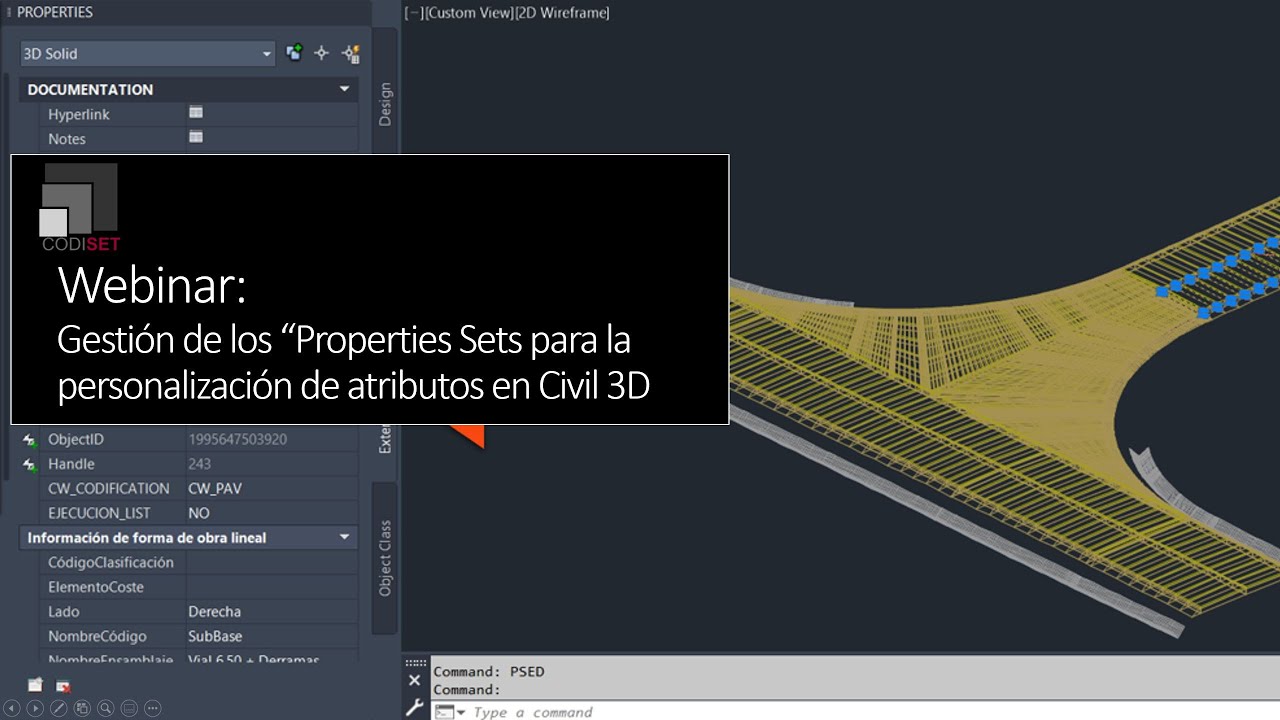Click the command line grip handle
The width and height of the screenshot is (1280, 720).
point(415,662)
